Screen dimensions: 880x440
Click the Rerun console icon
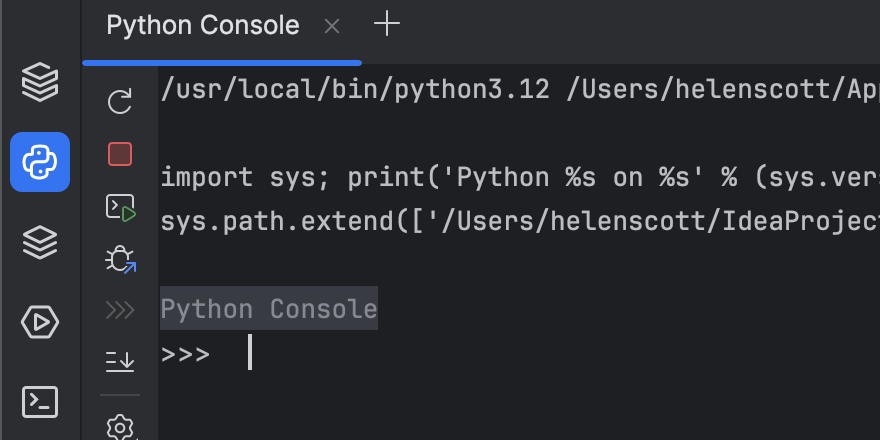[x=120, y=100]
